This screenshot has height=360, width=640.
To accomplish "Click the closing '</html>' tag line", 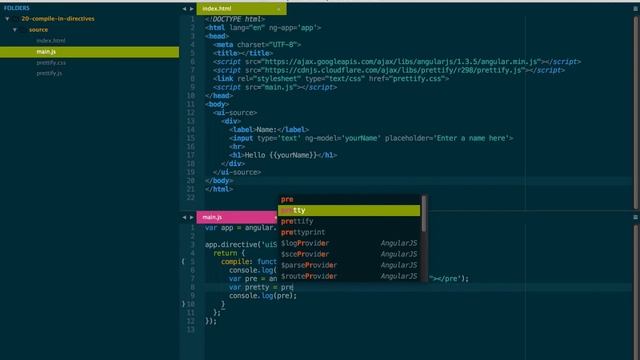I will [219, 189].
